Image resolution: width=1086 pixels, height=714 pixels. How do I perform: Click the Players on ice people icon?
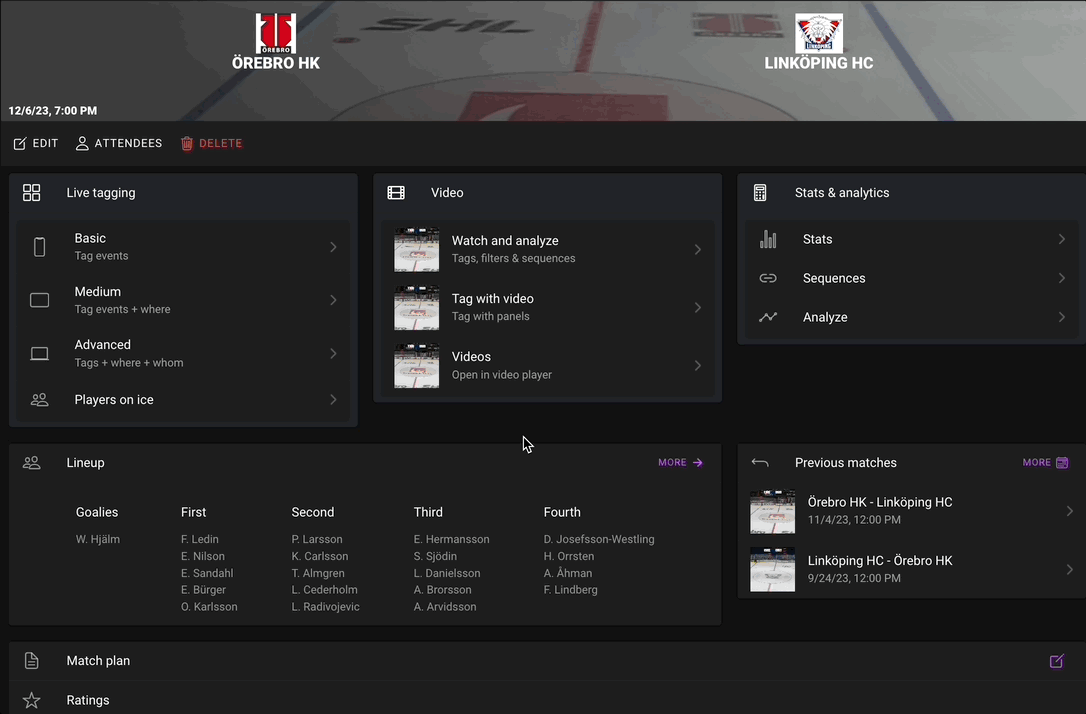pyautogui.click(x=40, y=400)
